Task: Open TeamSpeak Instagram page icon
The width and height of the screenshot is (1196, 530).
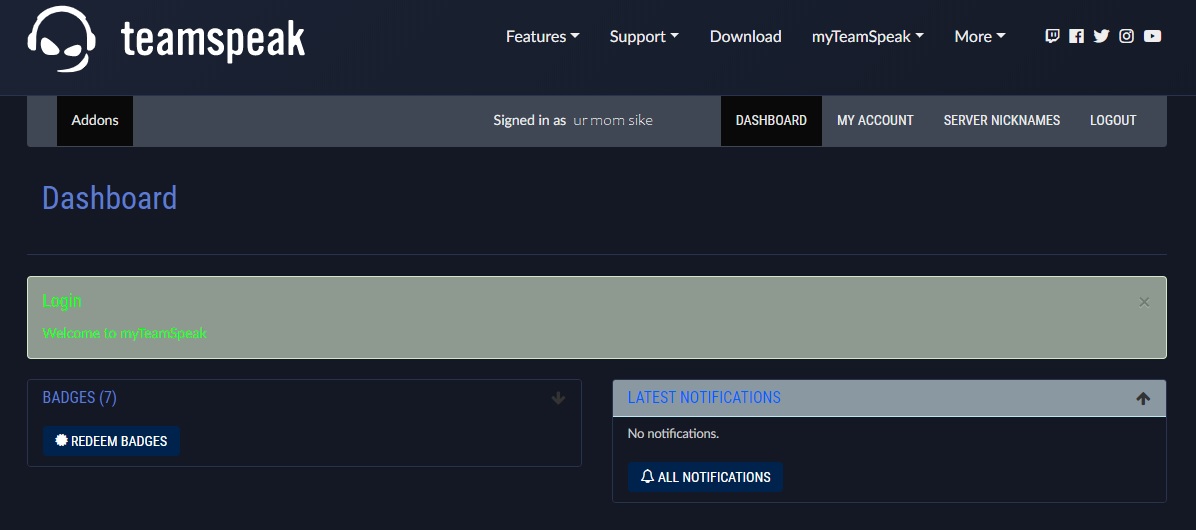Action: coord(1127,36)
